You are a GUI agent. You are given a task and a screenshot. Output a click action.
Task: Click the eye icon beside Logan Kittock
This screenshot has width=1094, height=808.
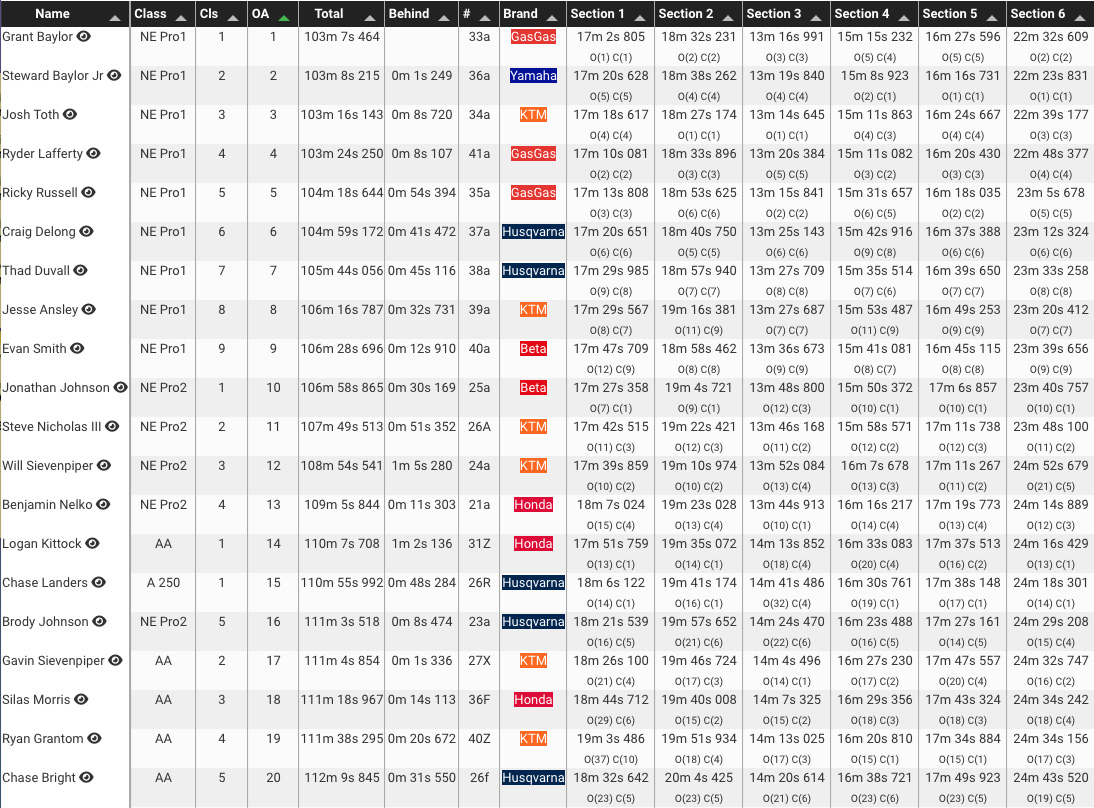(x=92, y=544)
